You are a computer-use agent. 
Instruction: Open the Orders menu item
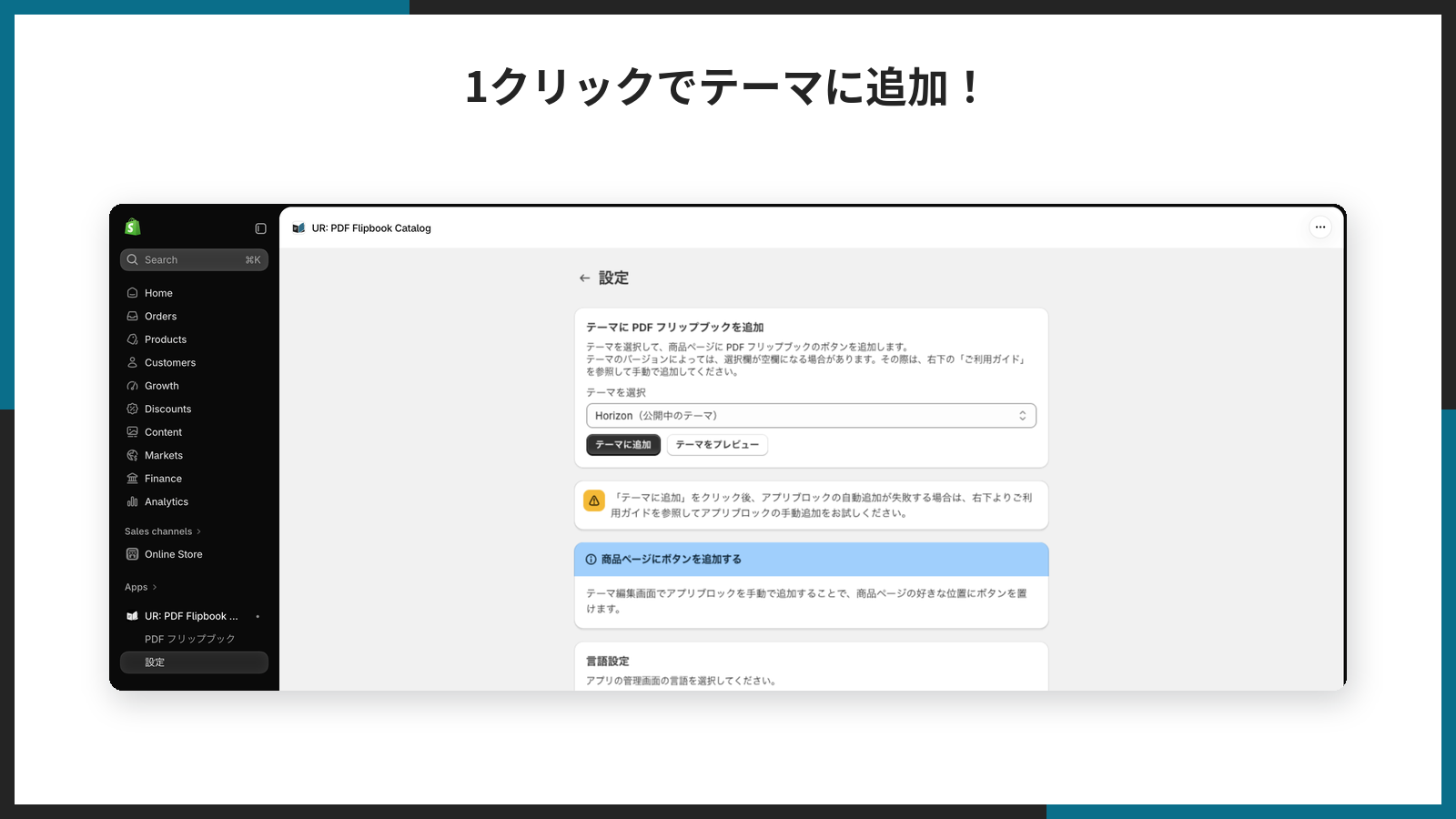tap(194, 316)
